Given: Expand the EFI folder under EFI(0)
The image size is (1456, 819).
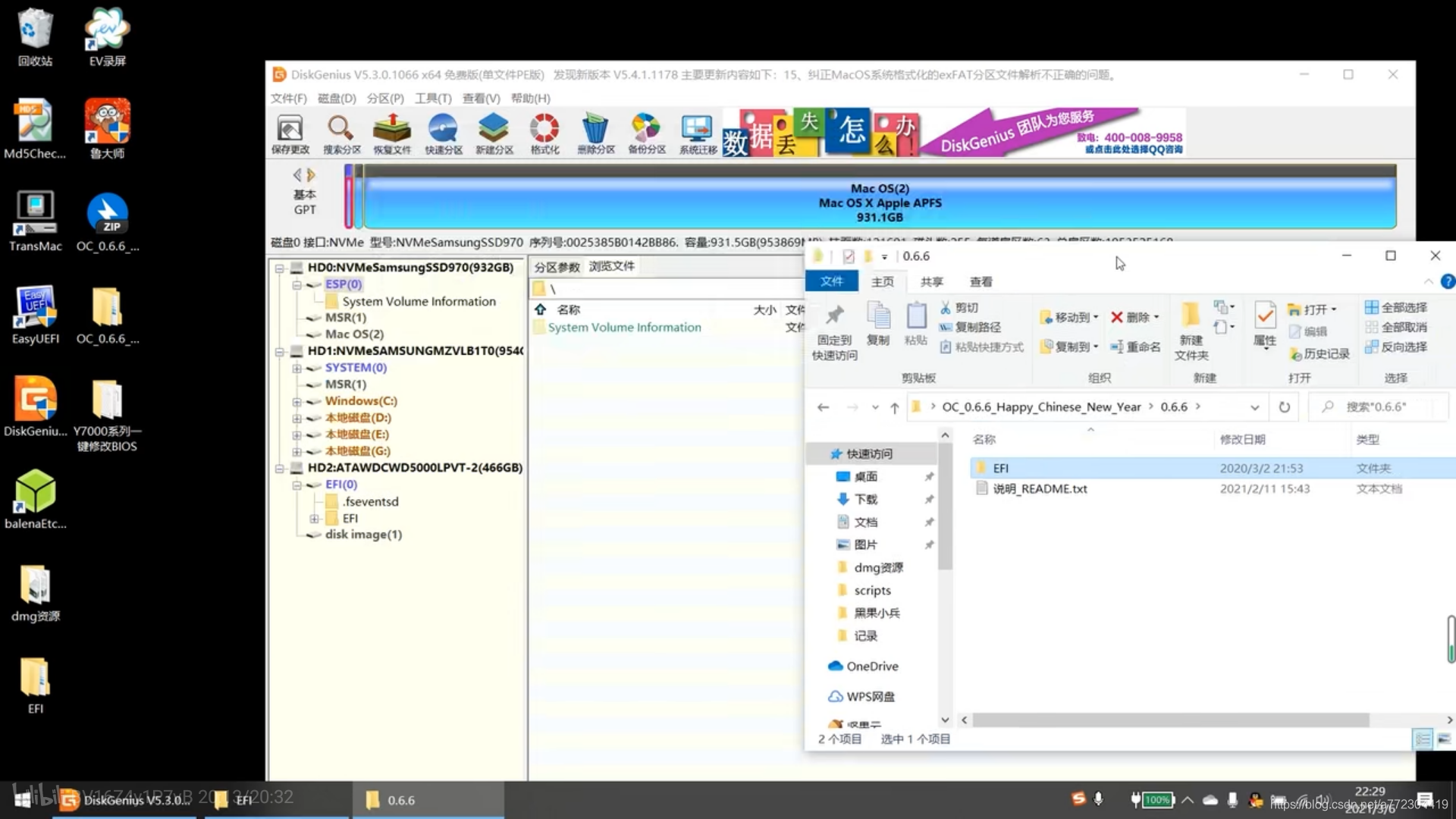Looking at the screenshot, I should click(314, 519).
